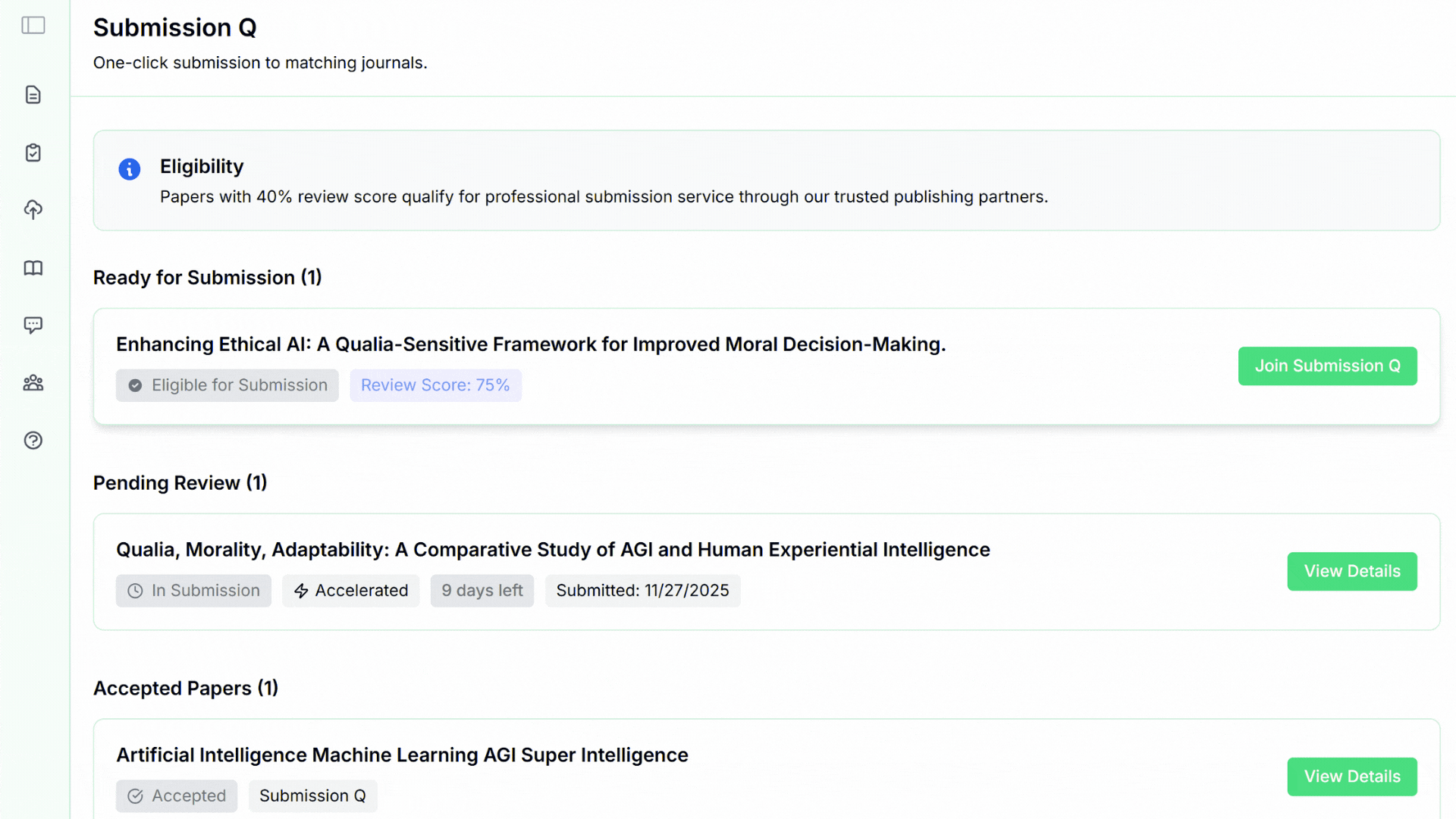
Task: Open the Enhancing Ethical AI paper title
Action: point(531,344)
